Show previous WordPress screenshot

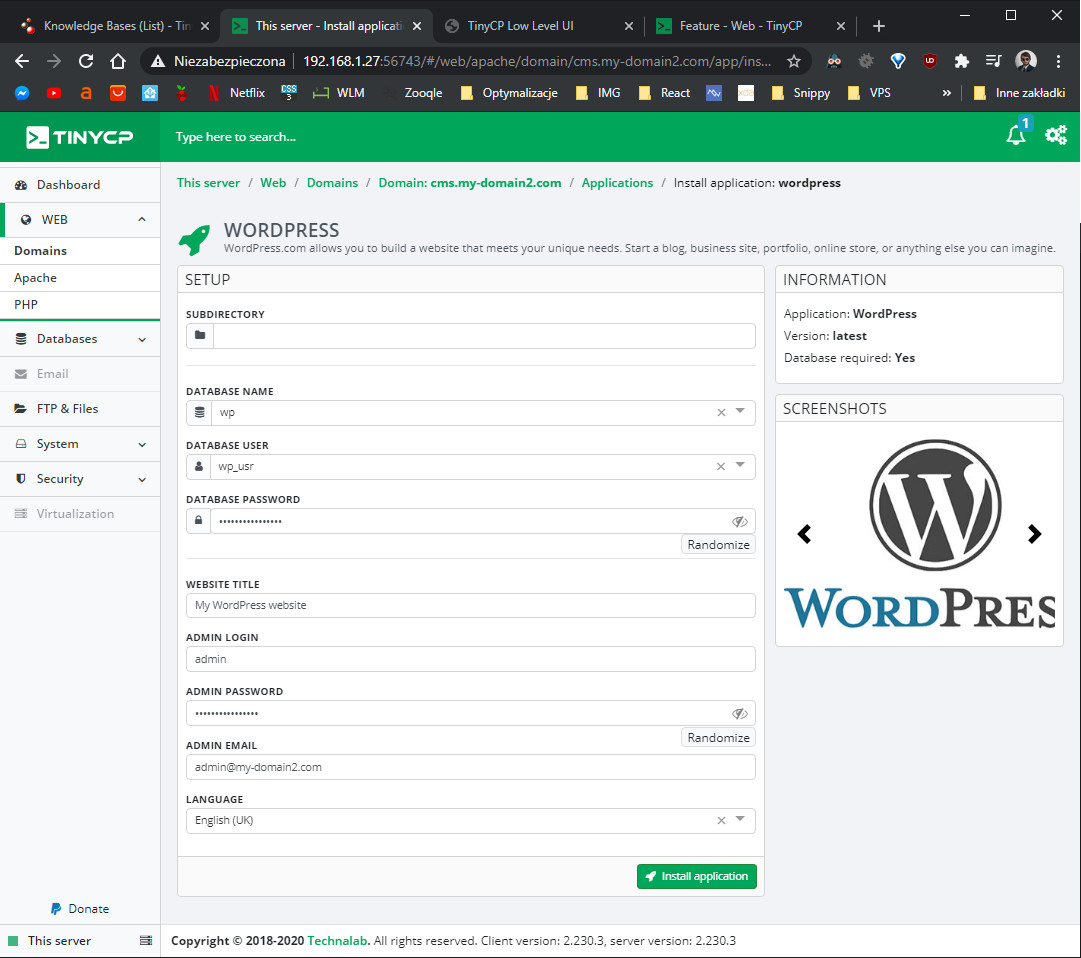[804, 533]
